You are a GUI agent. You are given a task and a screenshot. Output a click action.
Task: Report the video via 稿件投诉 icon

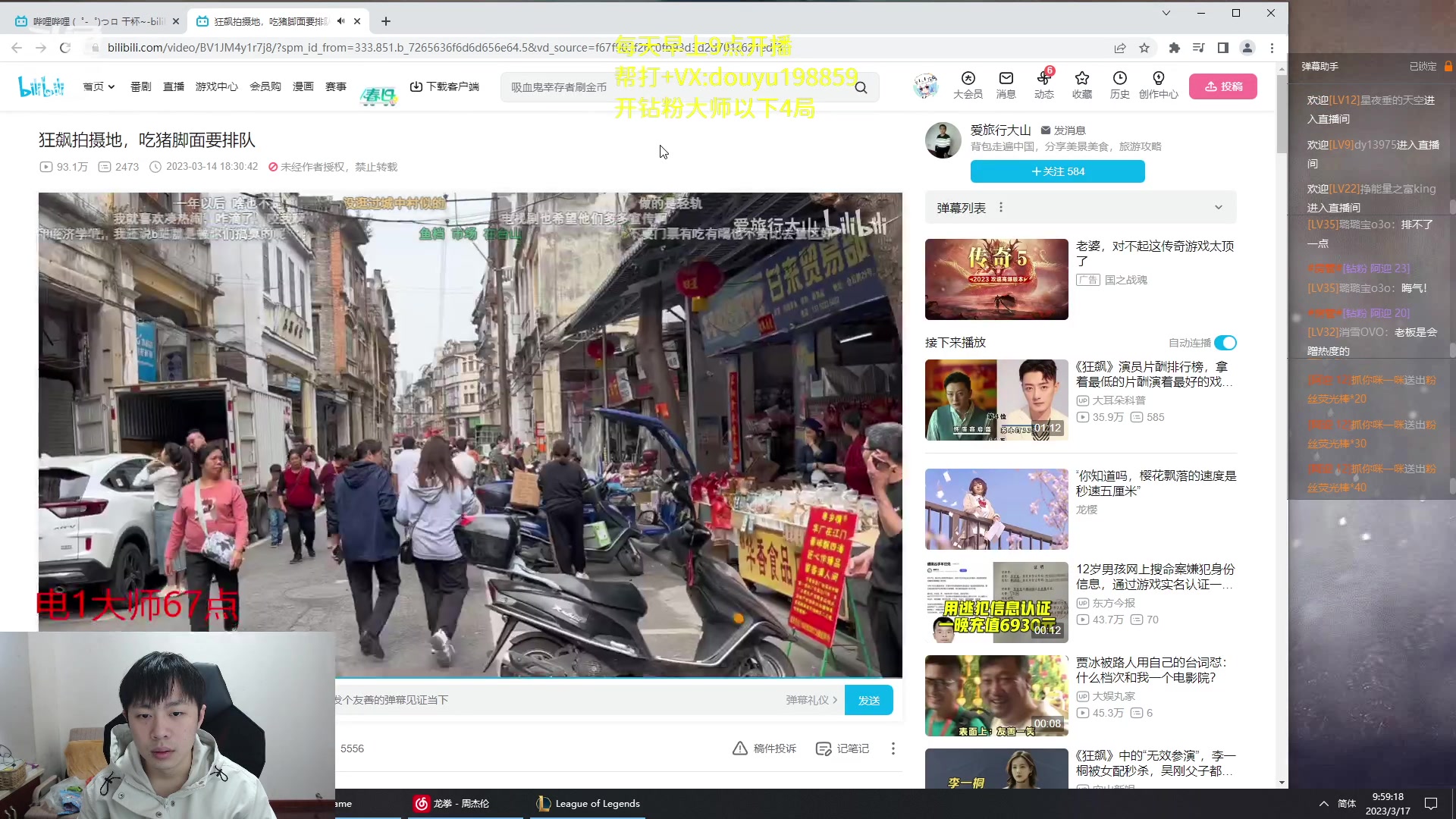[764, 748]
